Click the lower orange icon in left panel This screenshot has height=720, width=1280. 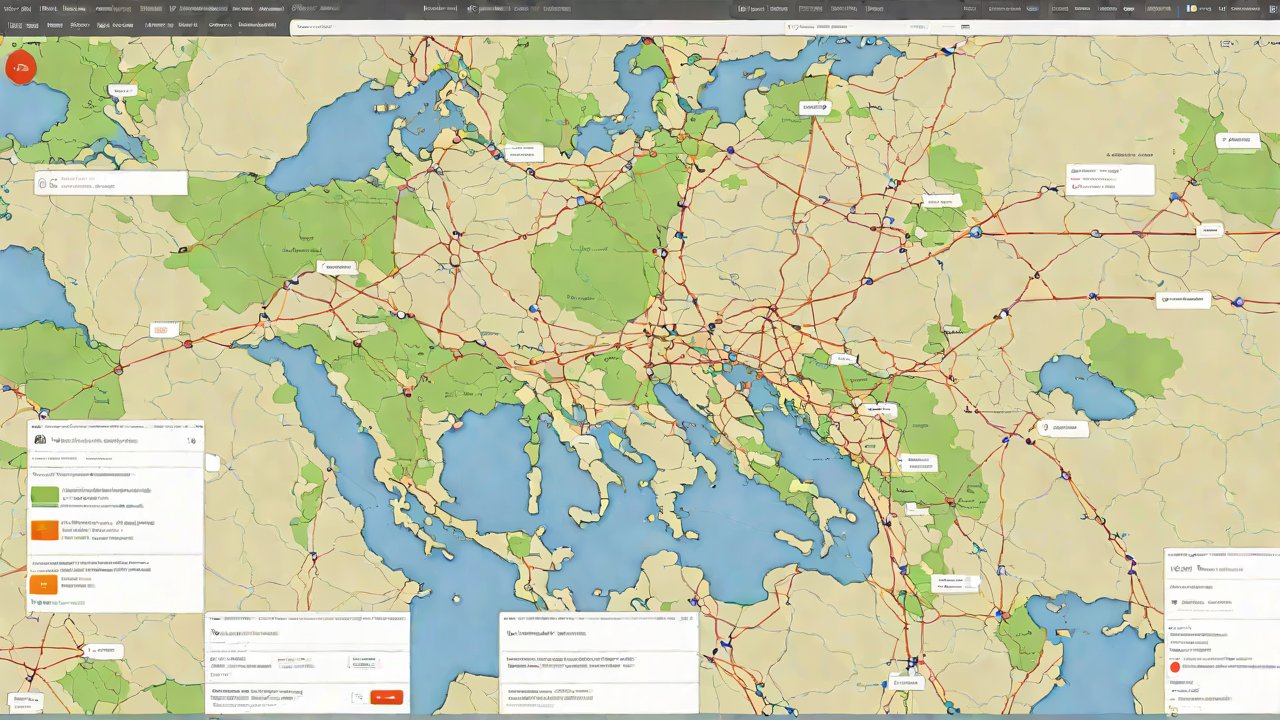(43, 584)
